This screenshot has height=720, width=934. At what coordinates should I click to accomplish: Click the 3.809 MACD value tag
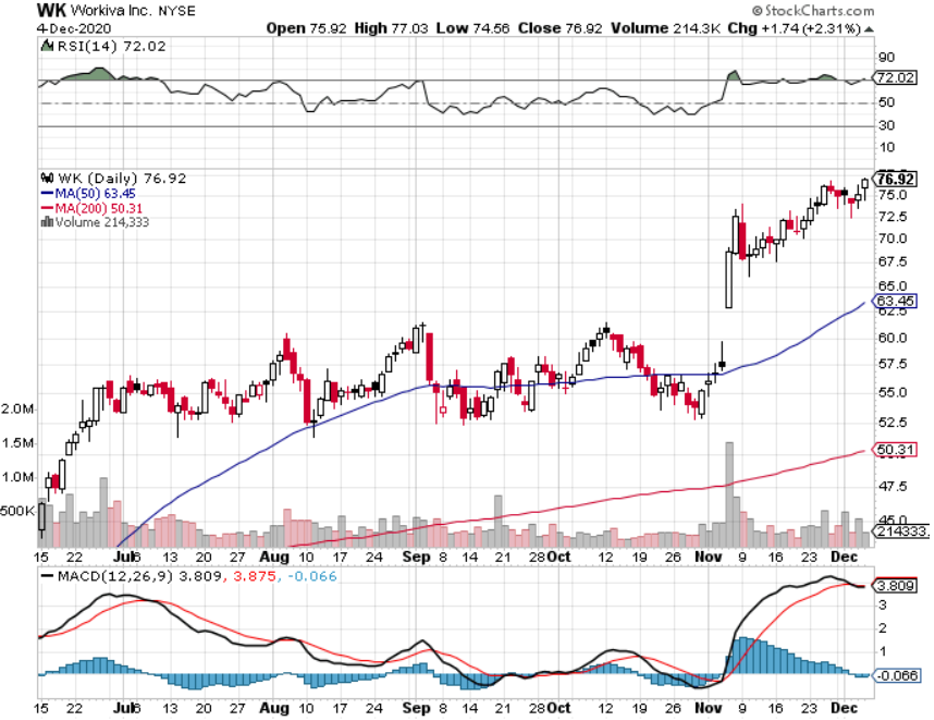(895, 585)
